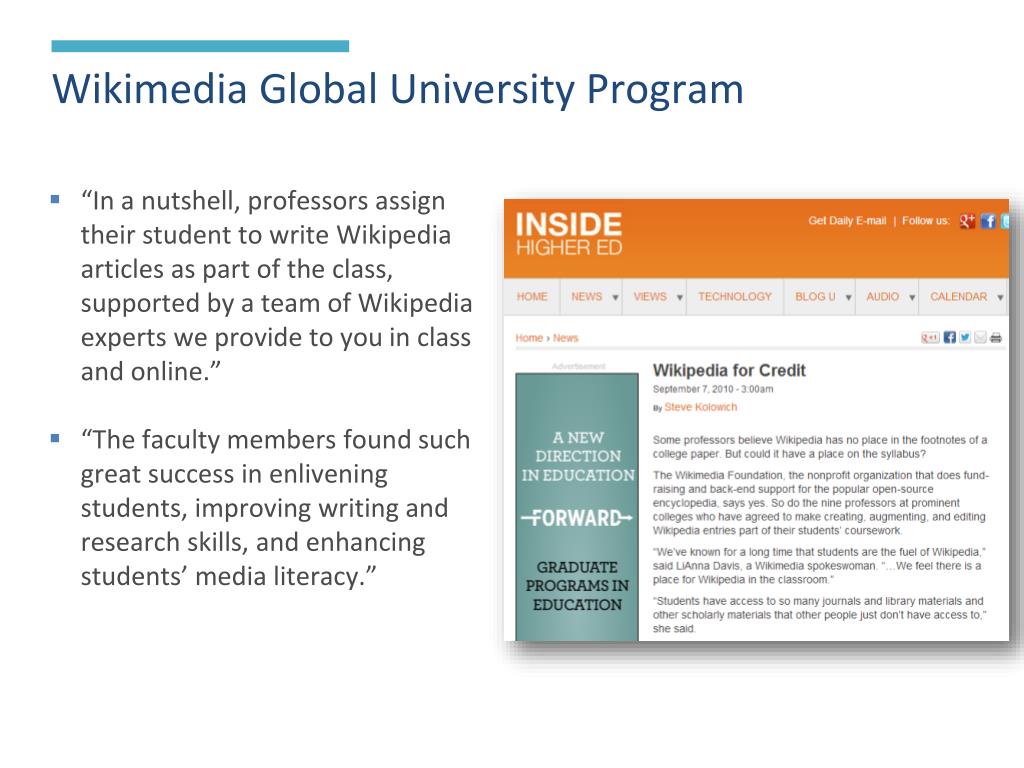Expand the BLOG U menu dropdown arrow
This screenshot has width=1024, height=768.
pyautogui.click(x=848, y=297)
